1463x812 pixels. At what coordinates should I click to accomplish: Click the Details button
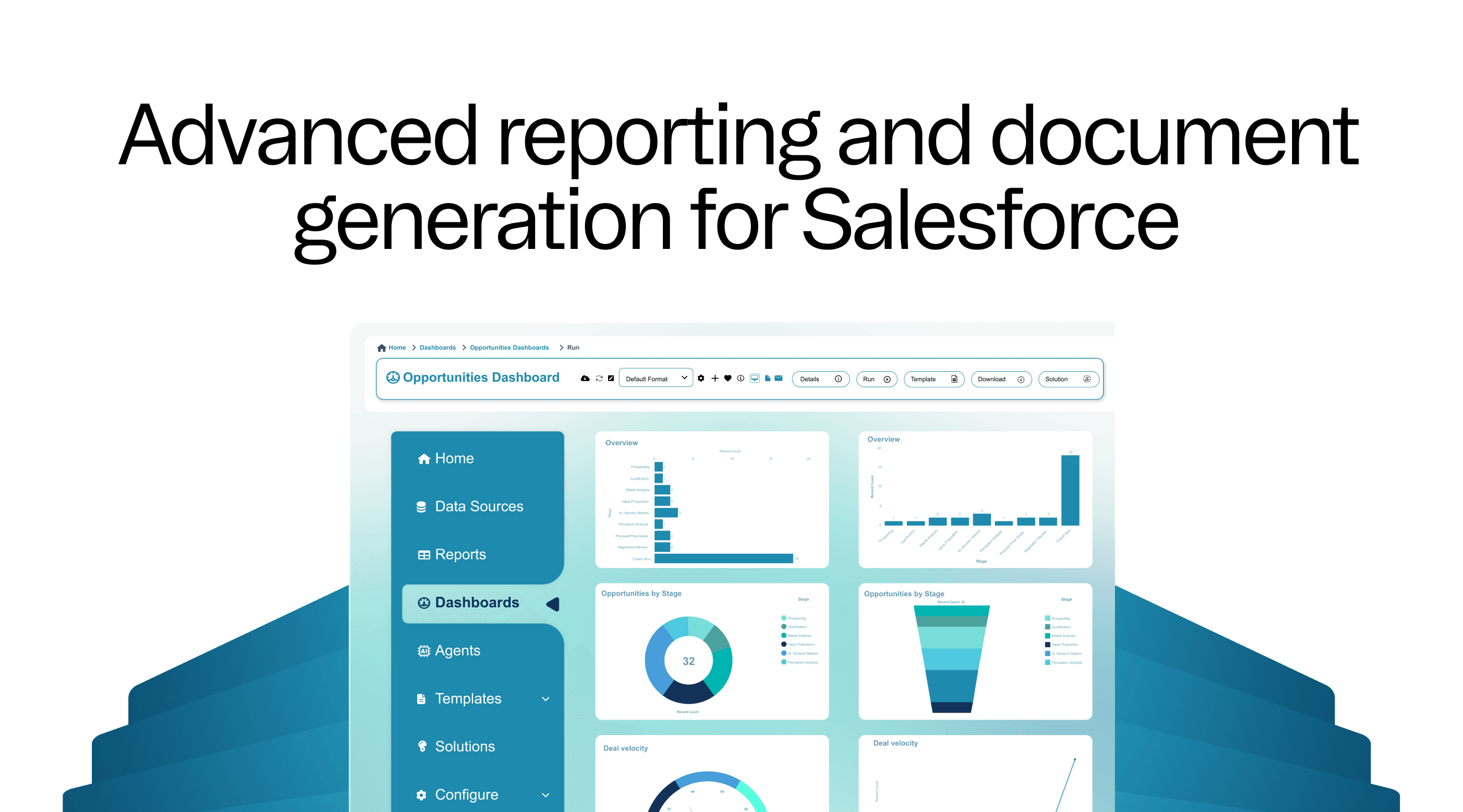[821, 379]
